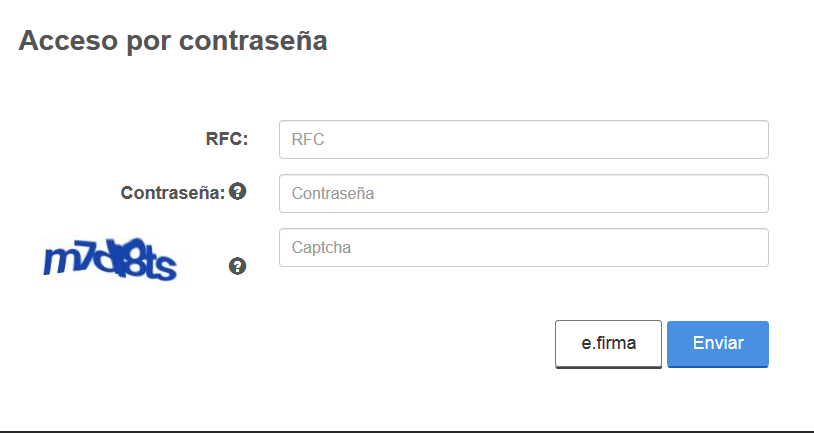Hit the blue Enviar button

tap(718, 344)
